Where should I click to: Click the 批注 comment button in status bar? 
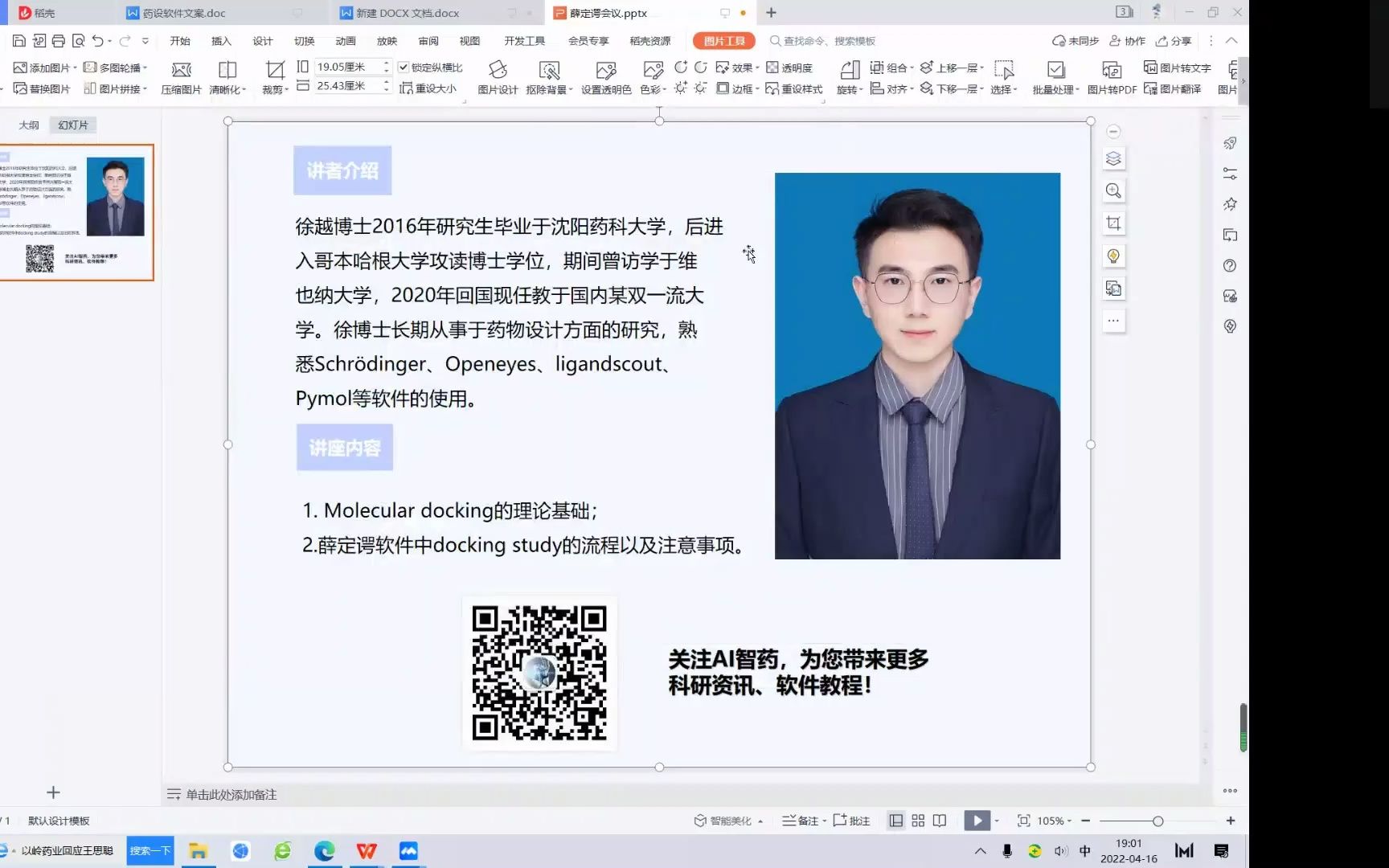point(852,821)
